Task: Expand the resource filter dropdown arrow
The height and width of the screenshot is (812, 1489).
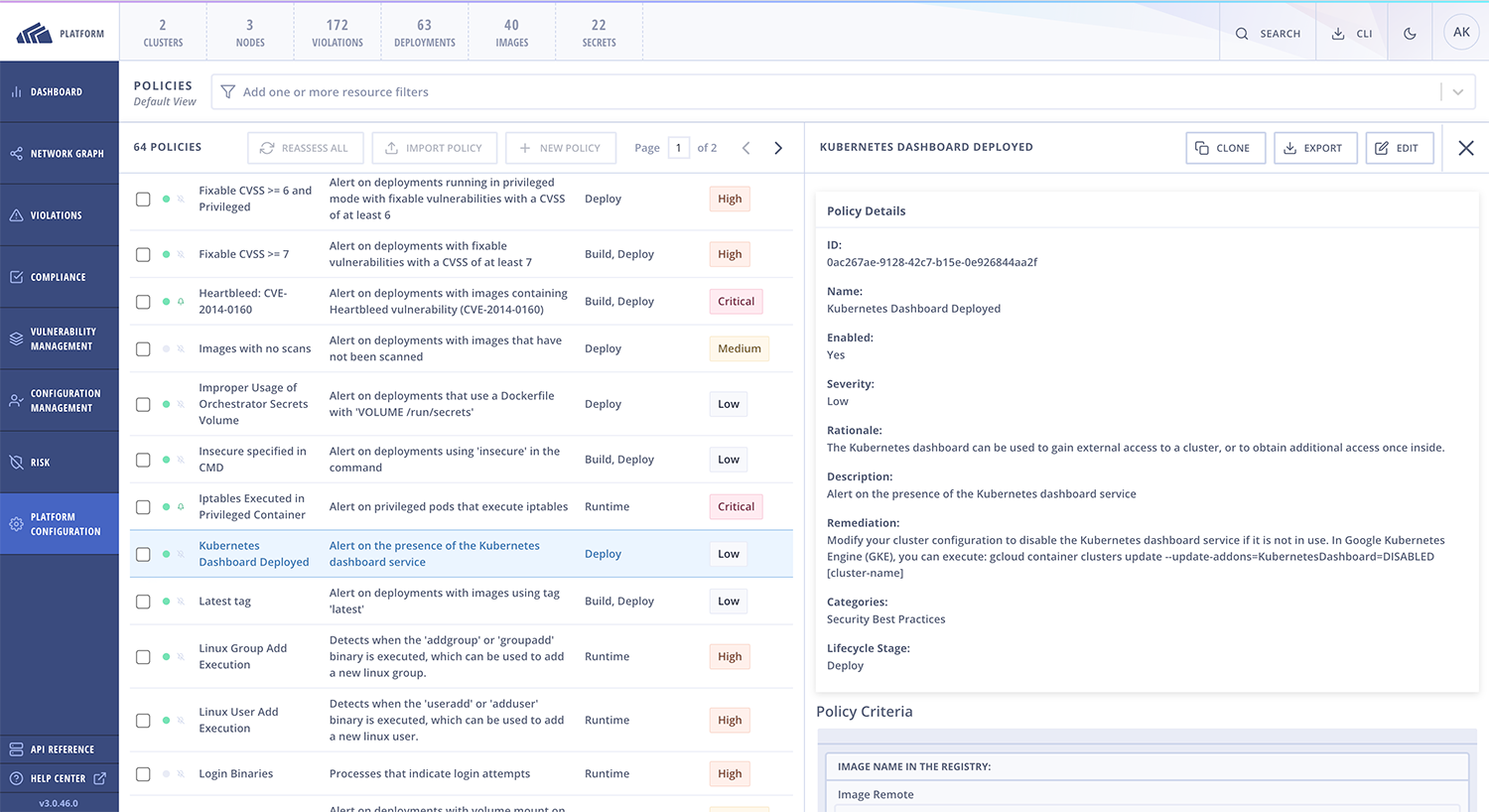Action: [x=1457, y=92]
